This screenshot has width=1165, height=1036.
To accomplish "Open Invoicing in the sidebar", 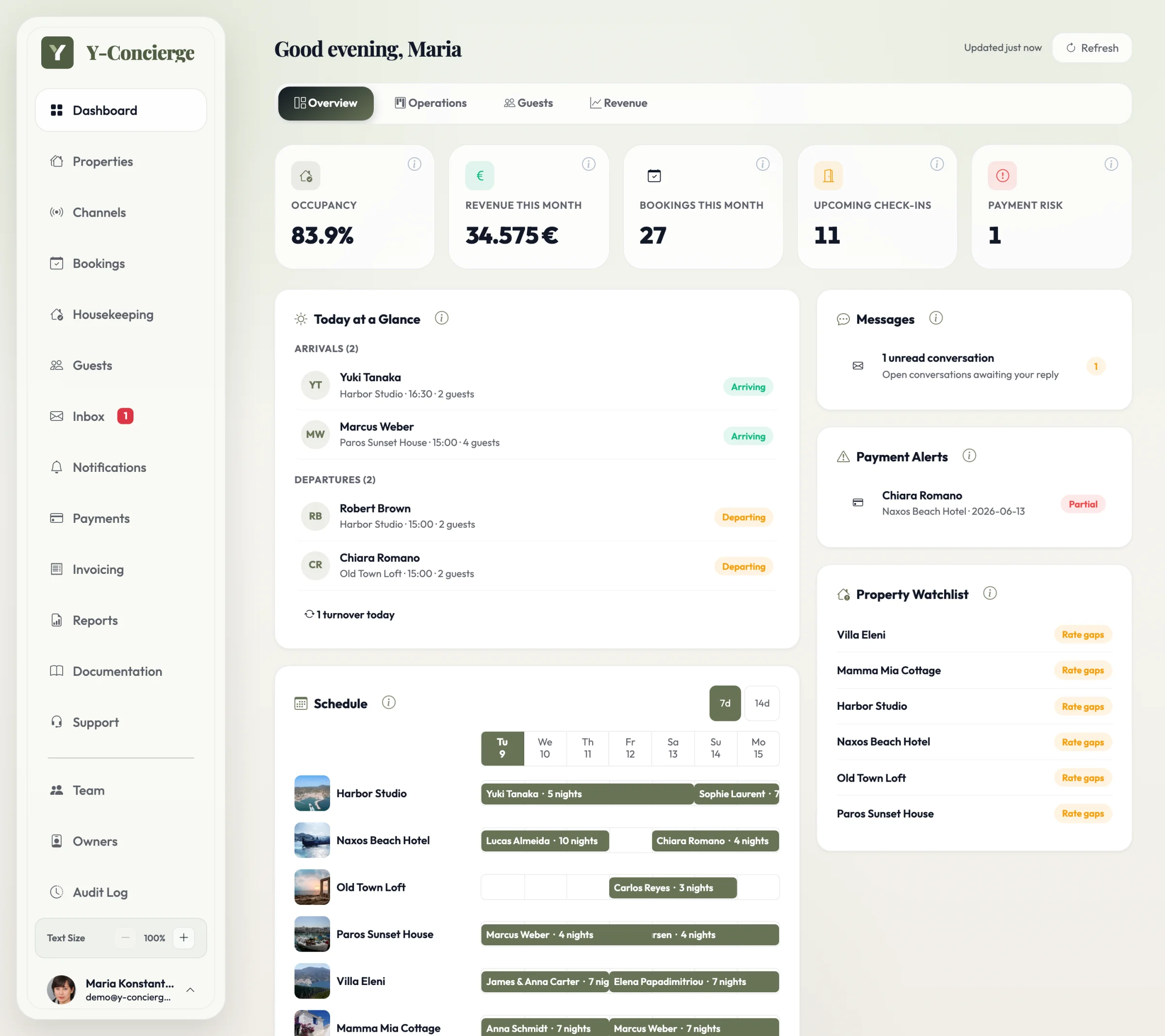I will pos(121,569).
